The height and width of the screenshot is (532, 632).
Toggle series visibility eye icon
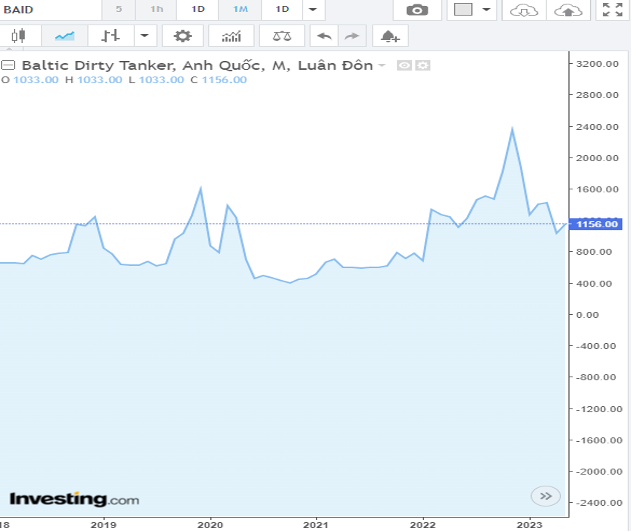404,65
